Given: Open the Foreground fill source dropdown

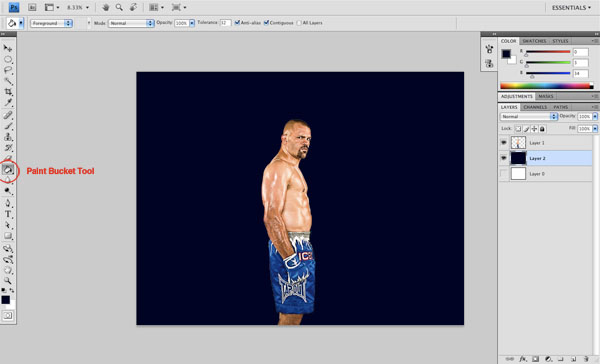Looking at the screenshot, I should tap(51, 23).
